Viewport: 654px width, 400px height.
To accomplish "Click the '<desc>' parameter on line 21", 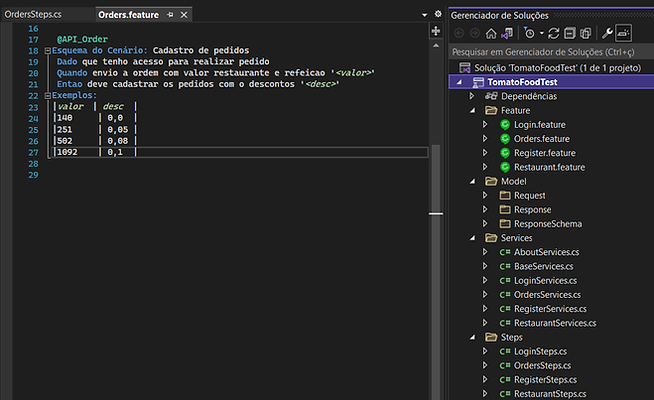I will pyautogui.click(x=320, y=84).
